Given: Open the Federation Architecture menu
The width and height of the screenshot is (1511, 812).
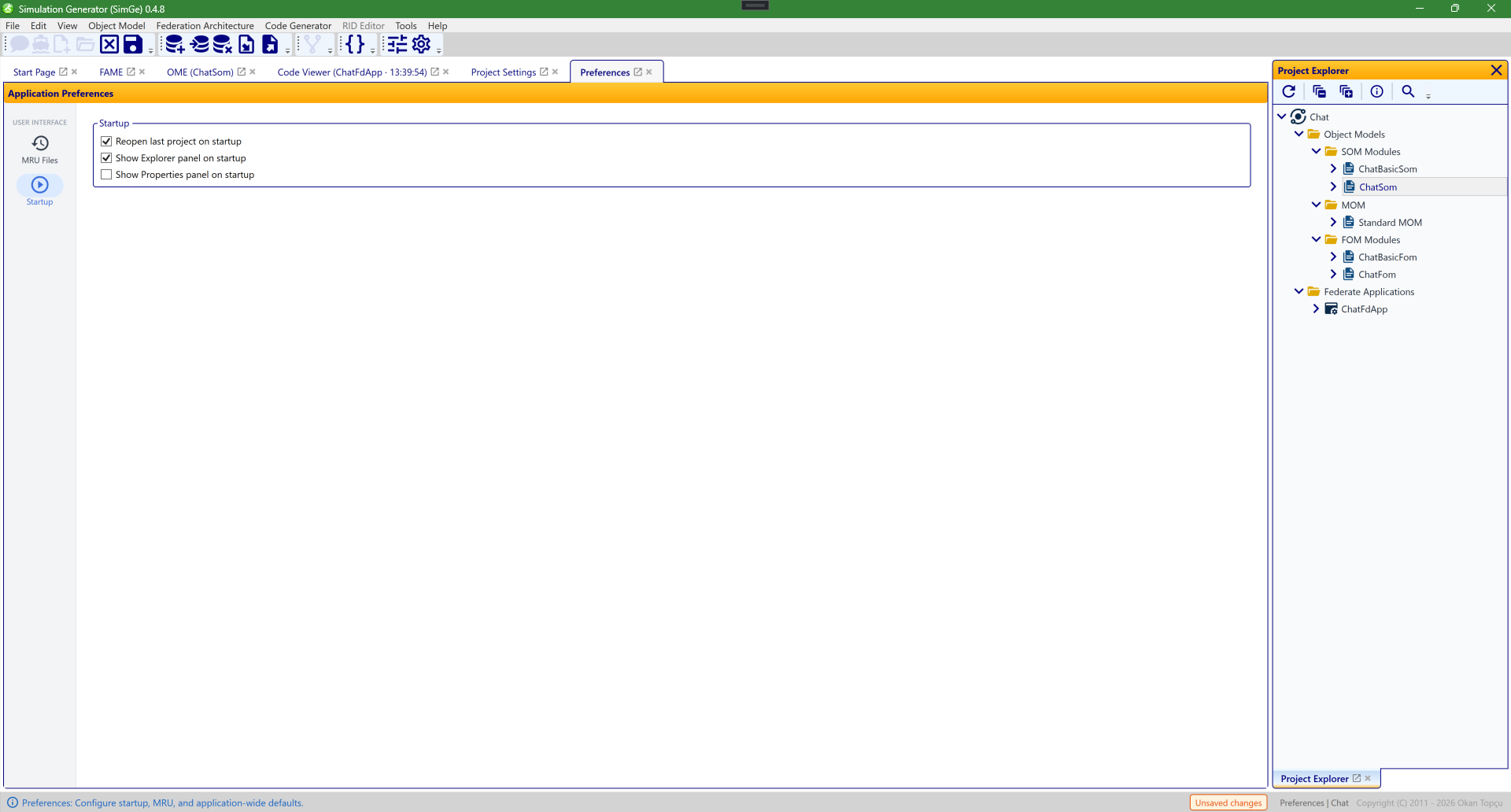Looking at the screenshot, I should [205, 26].
